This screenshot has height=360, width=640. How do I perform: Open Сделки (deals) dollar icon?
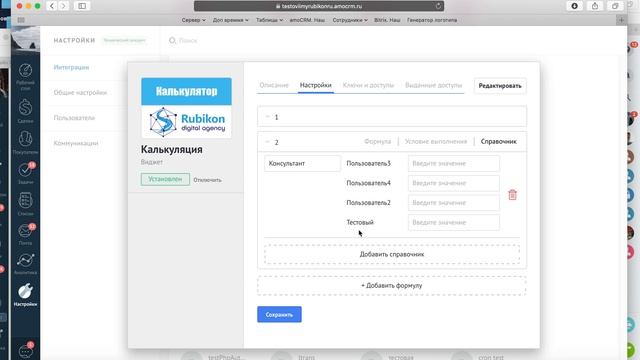point(25,111)
